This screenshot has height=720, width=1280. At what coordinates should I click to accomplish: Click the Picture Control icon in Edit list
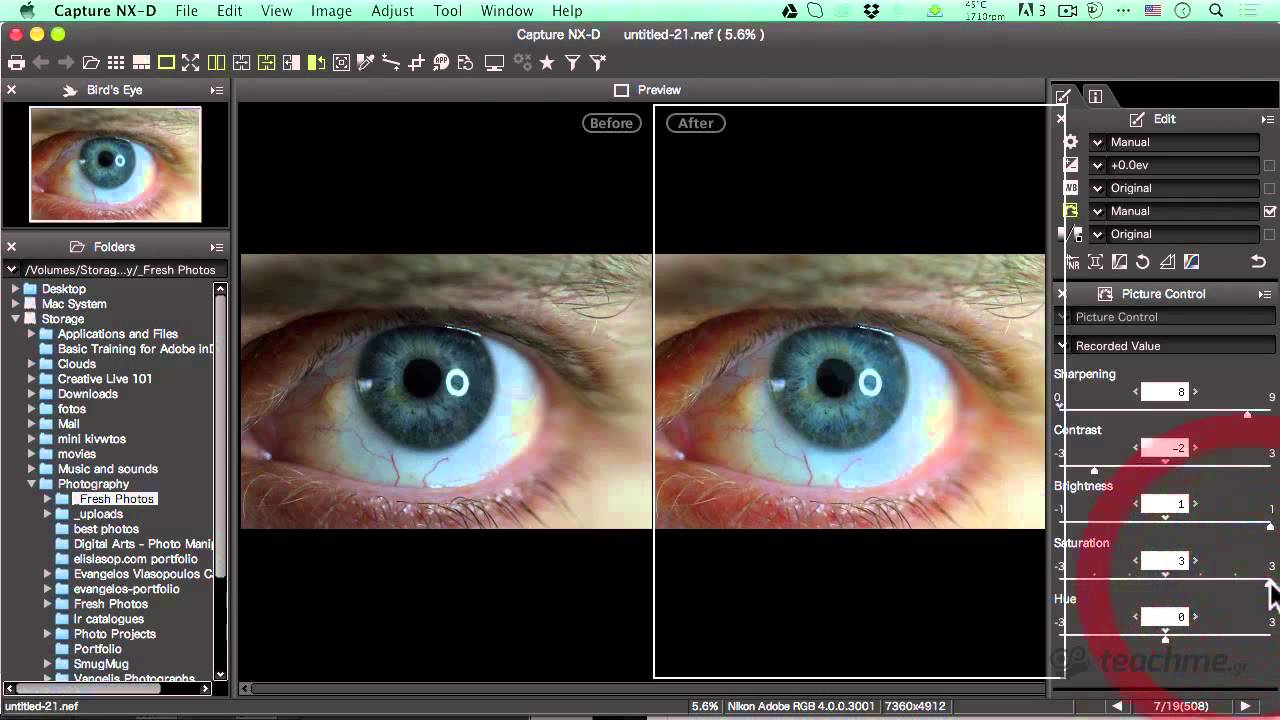(x=1070, y=211)
